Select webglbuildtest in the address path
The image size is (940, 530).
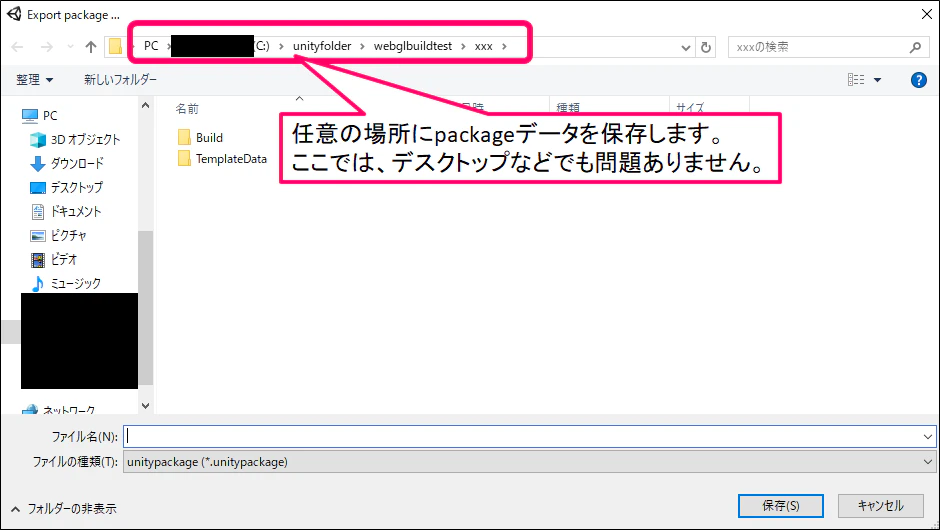click(412, 46)
